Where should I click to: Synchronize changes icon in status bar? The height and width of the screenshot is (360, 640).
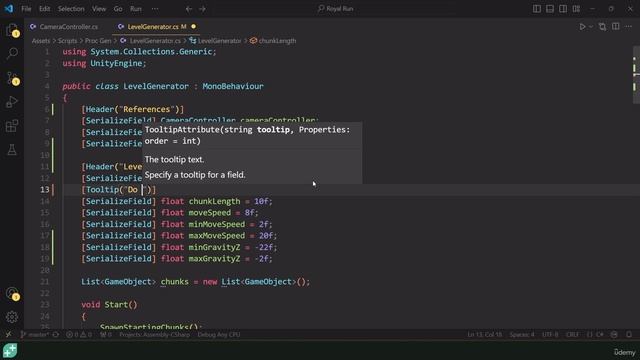(56, 335)
